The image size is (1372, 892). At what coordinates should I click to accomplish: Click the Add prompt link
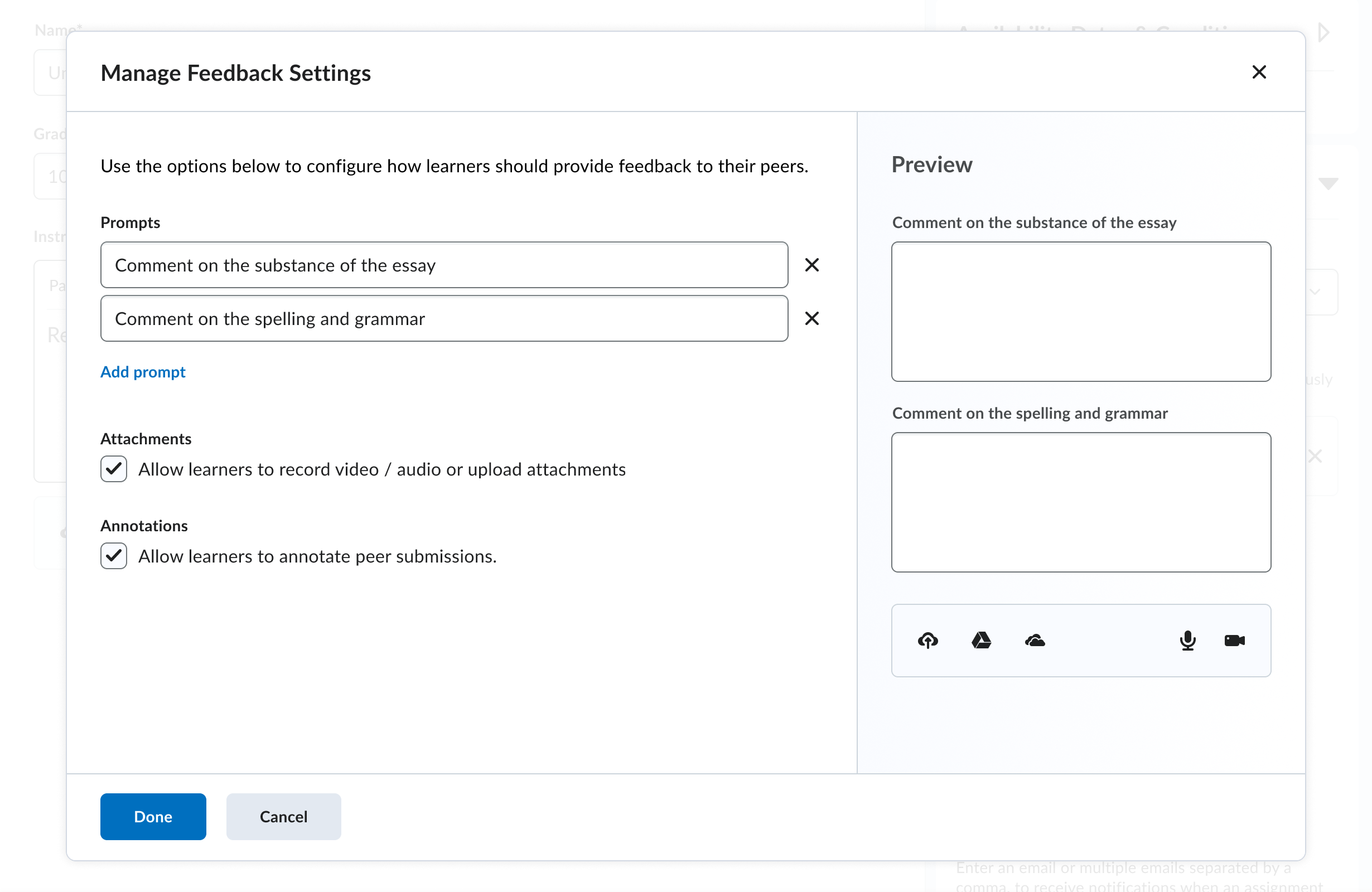click(143, 372)
